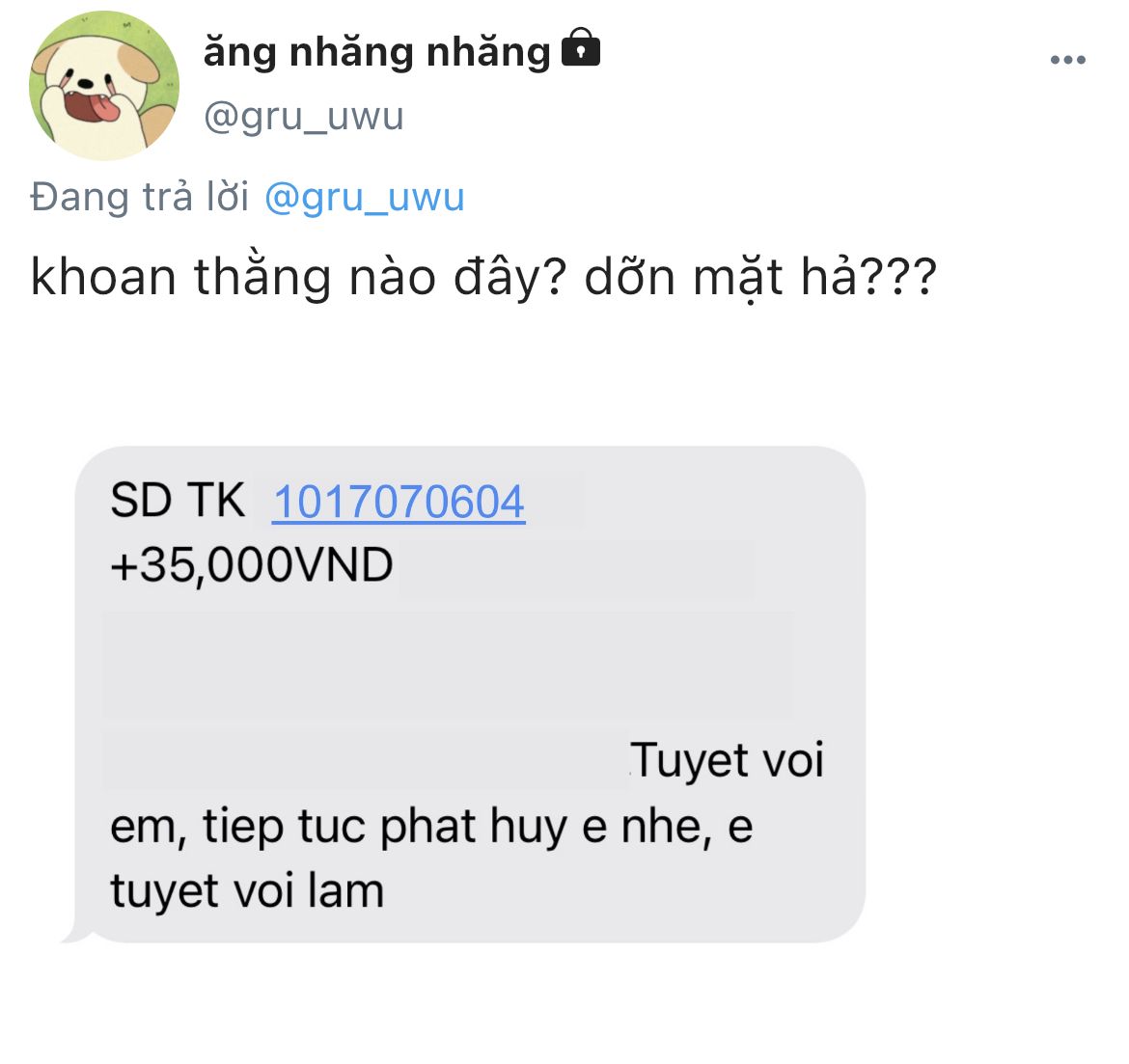
Task: Click the 'Tuyet voi' text in bubble
Action: (x=727, y=759)
